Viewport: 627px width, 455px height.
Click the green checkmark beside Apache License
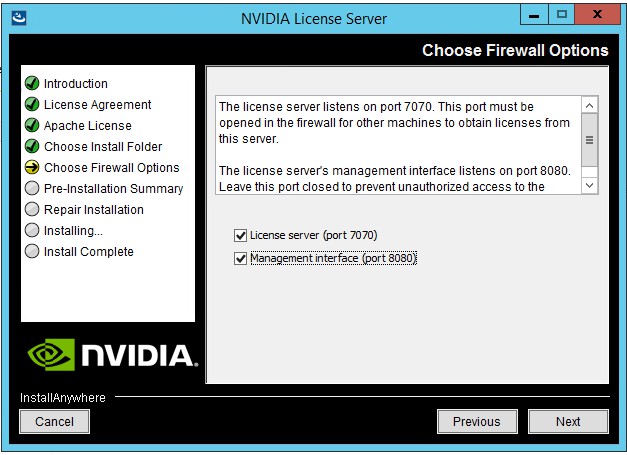(x=32, y=126)
